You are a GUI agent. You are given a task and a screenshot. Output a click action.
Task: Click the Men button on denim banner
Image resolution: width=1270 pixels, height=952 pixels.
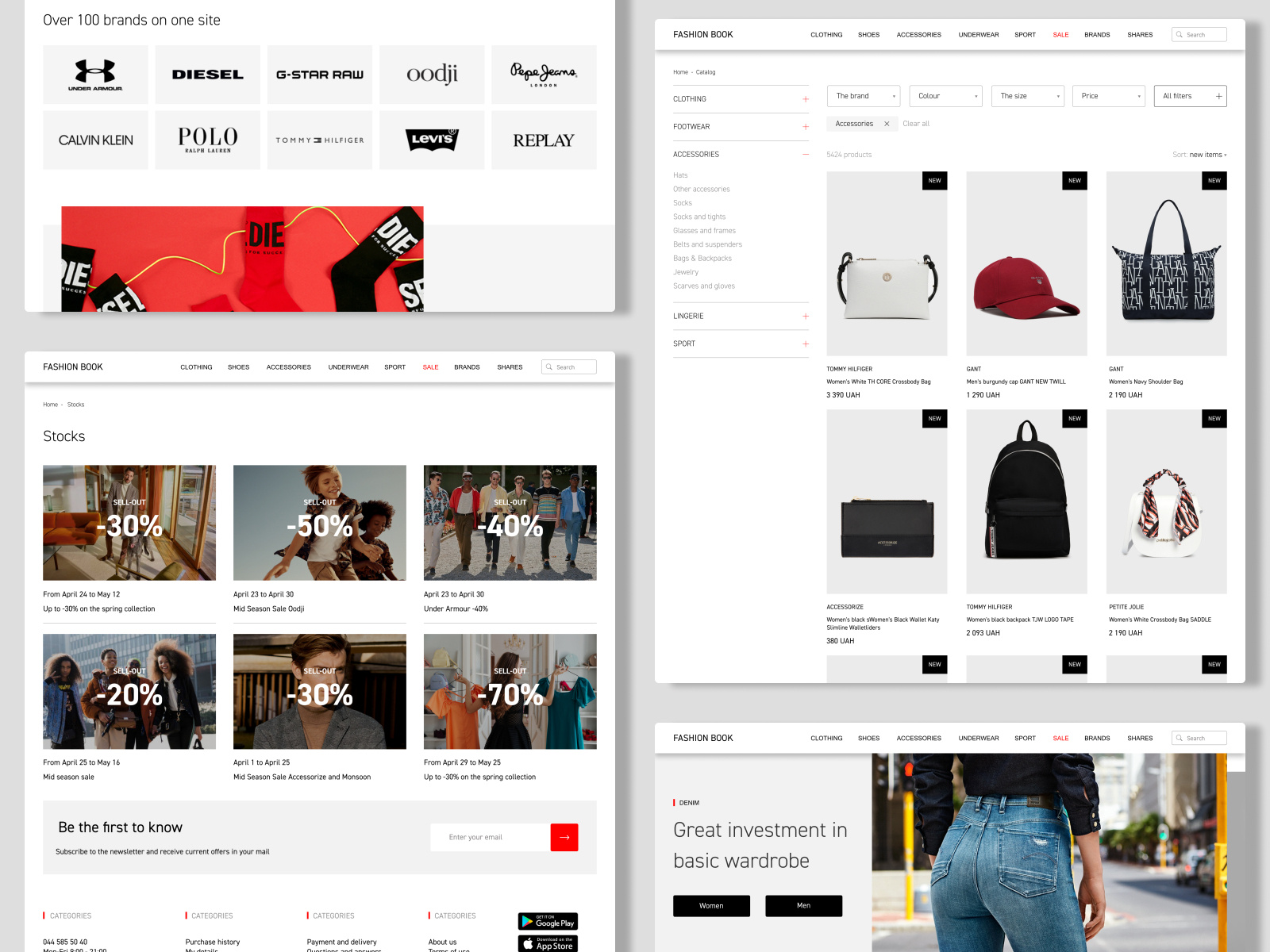point(803,906)
